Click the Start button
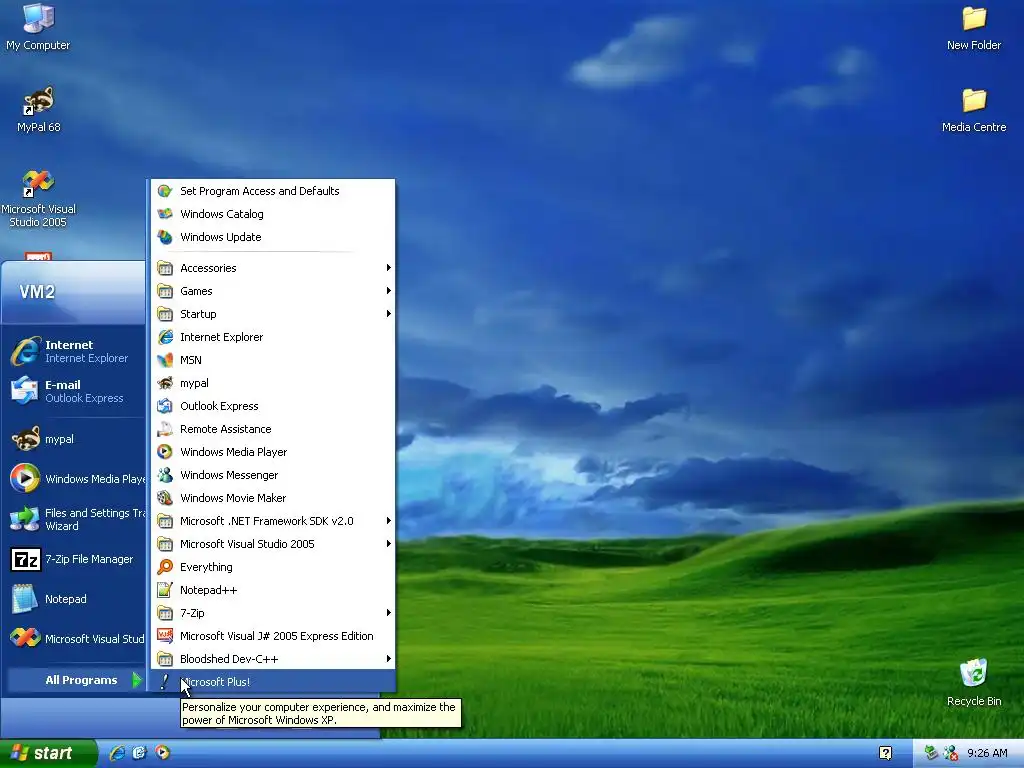The height and width of the screenshot is (768, 1024). (48, 753)
